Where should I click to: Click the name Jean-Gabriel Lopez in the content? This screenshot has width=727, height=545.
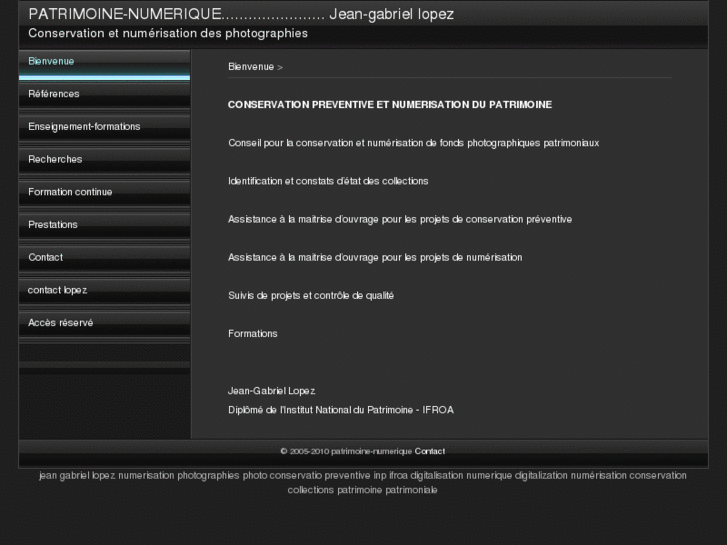tap(272, 391)
